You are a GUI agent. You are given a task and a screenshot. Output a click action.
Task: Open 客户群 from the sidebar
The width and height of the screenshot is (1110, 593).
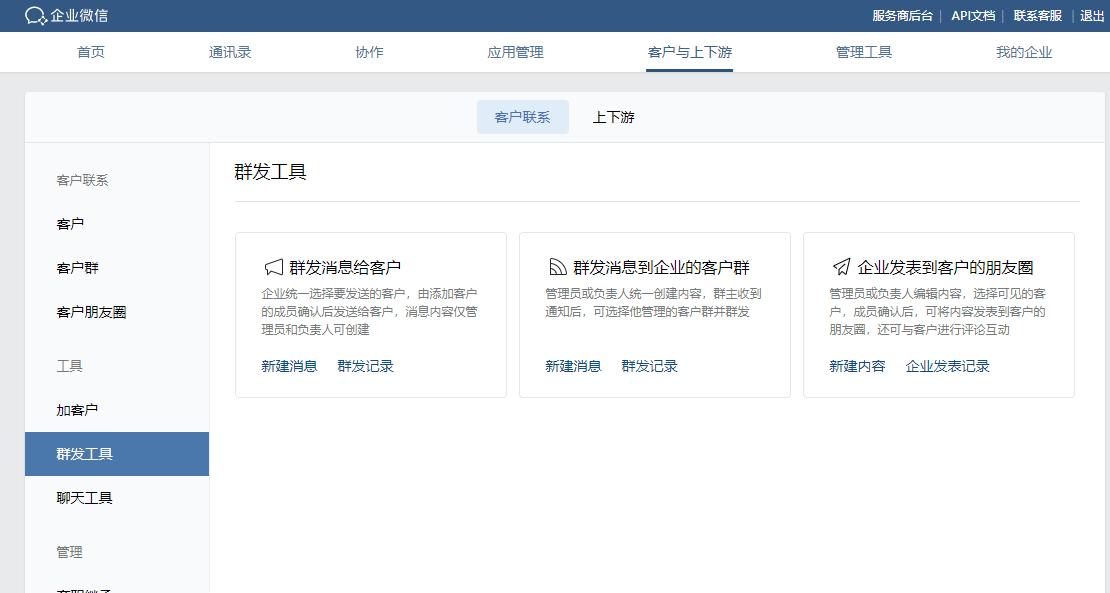point(79,268)
